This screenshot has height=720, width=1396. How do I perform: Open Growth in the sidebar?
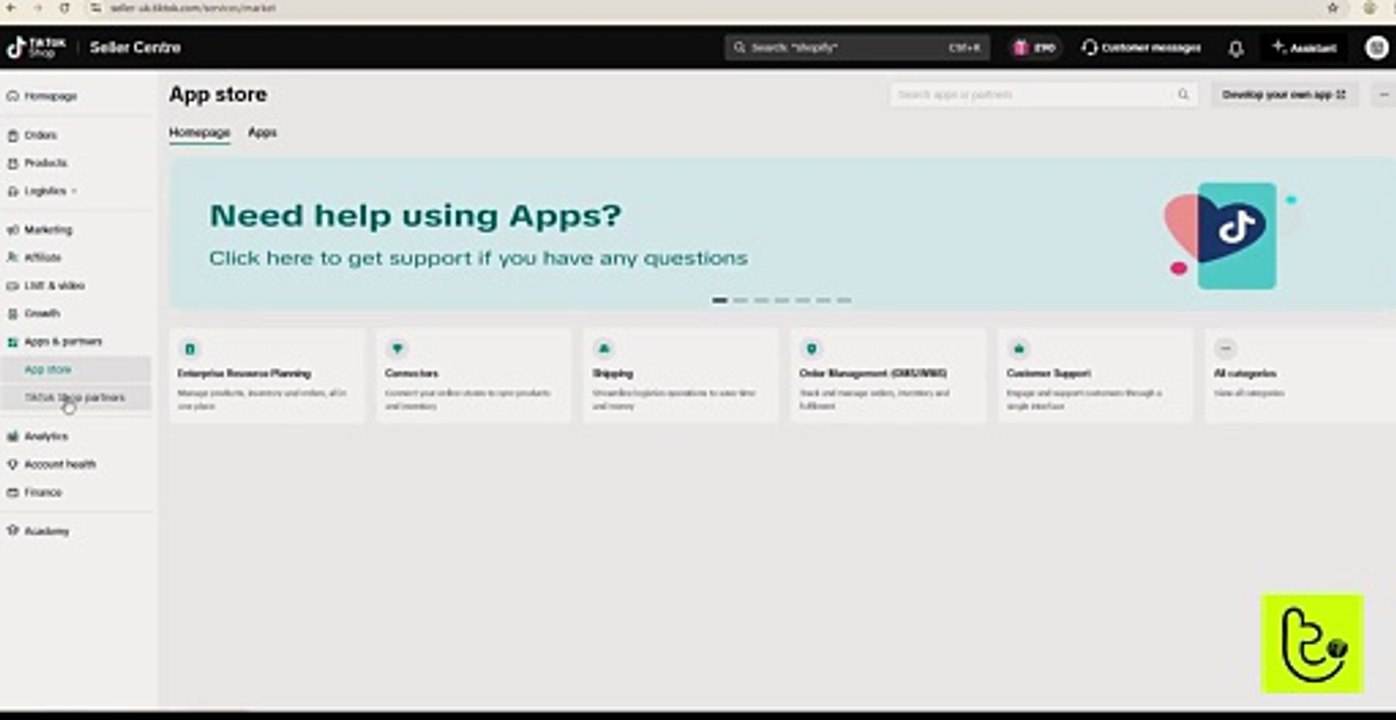(x=42, y=314)
